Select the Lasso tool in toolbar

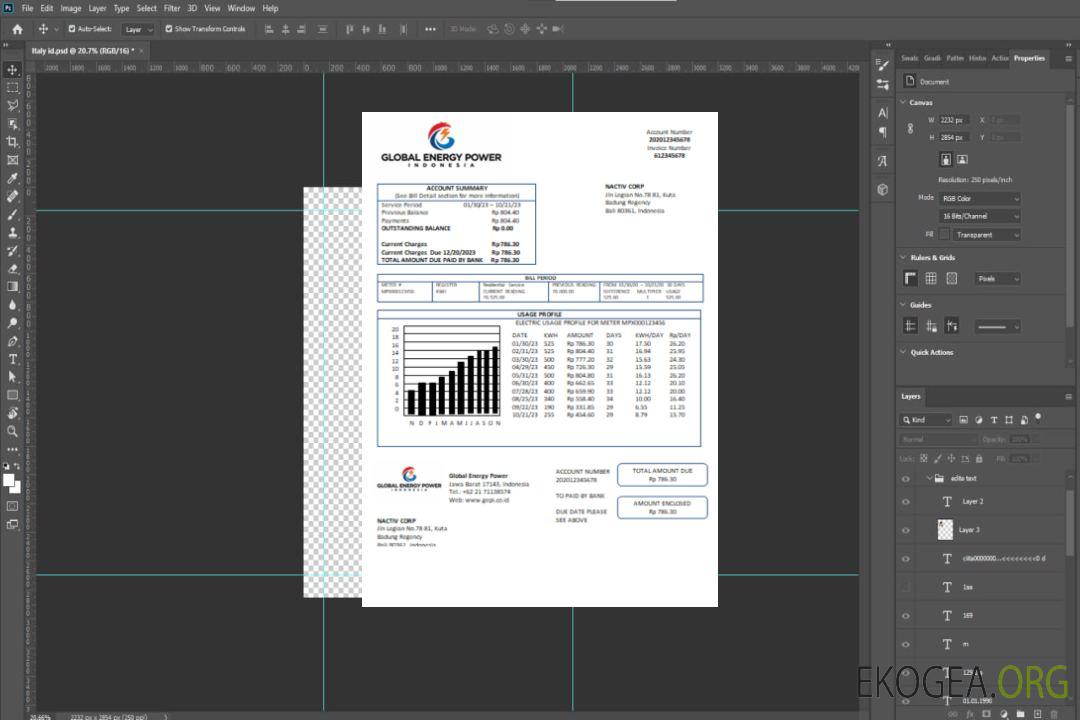(13, 105)
